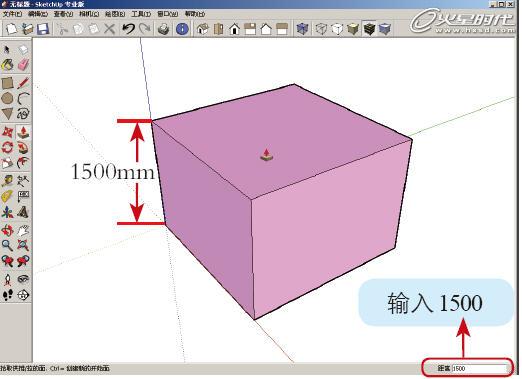
Task: Select the Dimension tool
Action: (23, 181)
